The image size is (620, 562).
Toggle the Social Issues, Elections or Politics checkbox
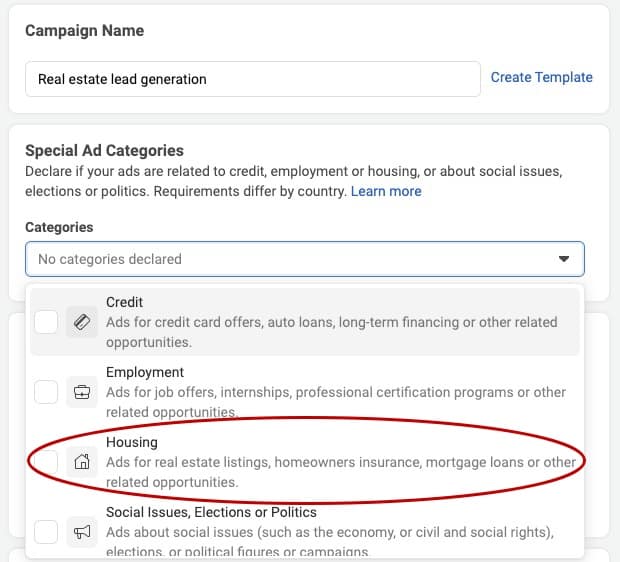[x=46, y=532]
